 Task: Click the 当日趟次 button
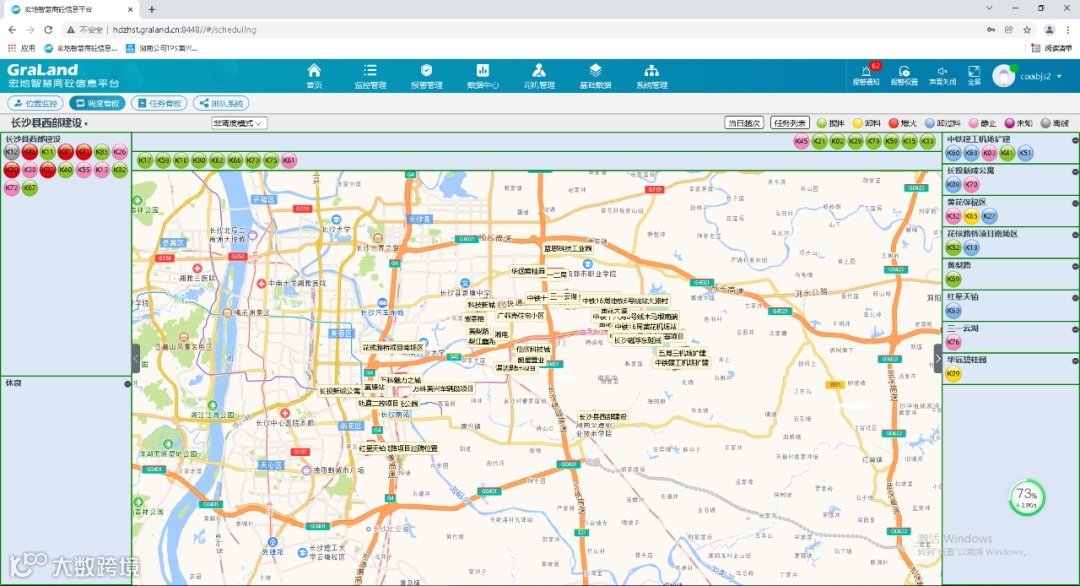[x=744, y=123]
